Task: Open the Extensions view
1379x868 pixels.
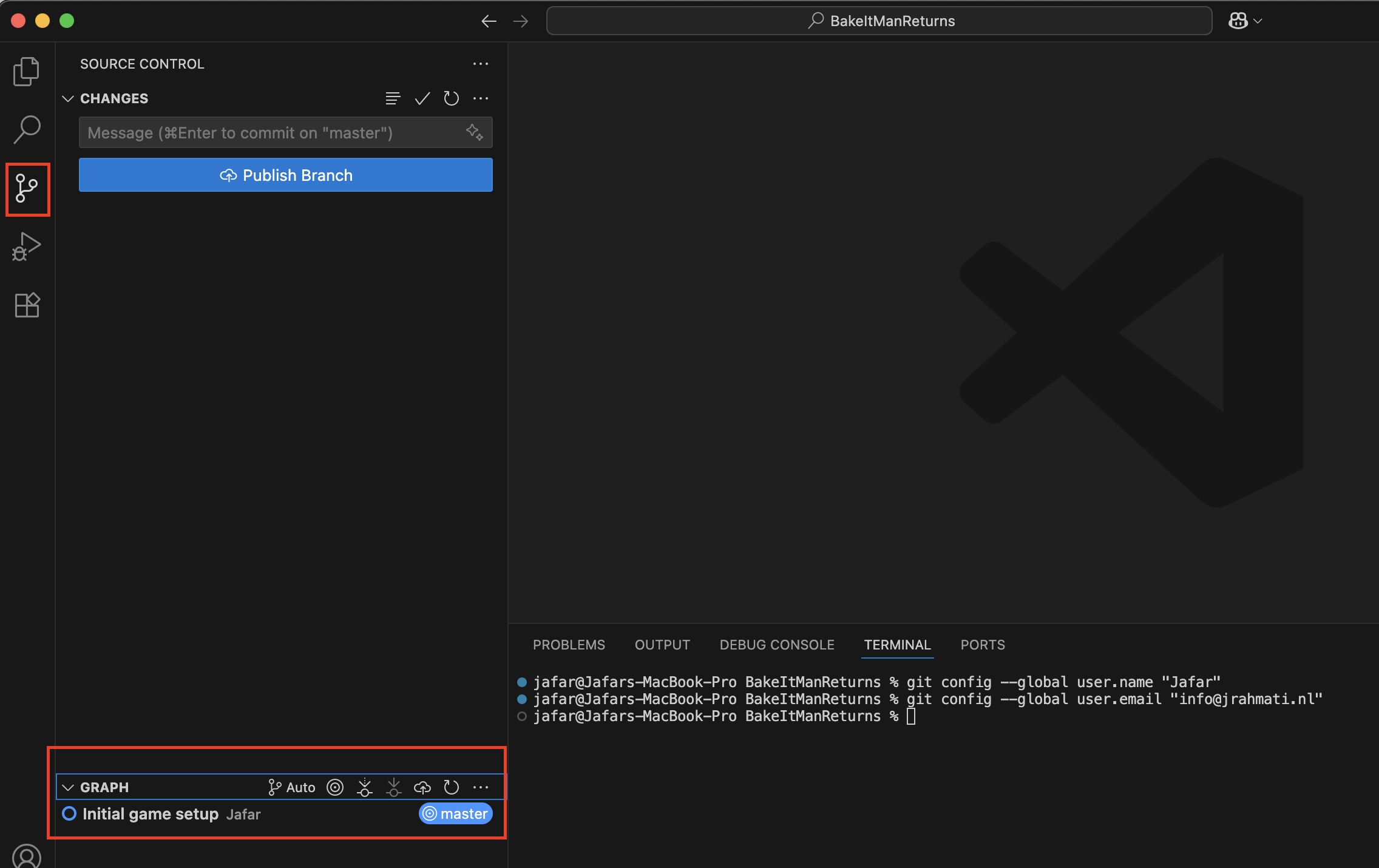Action: (27, 305)
